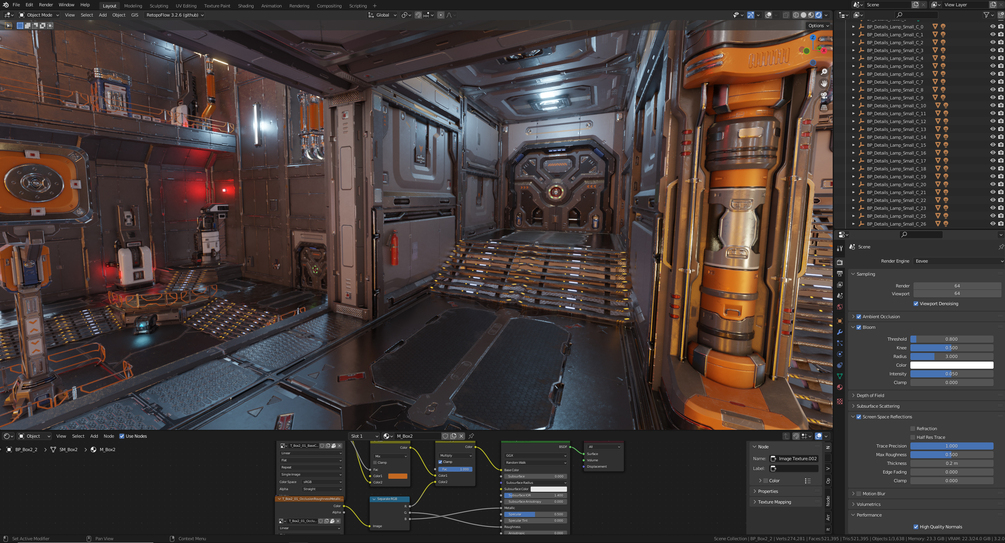Screen dimensions: 1005x543
Task: Select wireframe viewport shading
Action: click(796, 15)
